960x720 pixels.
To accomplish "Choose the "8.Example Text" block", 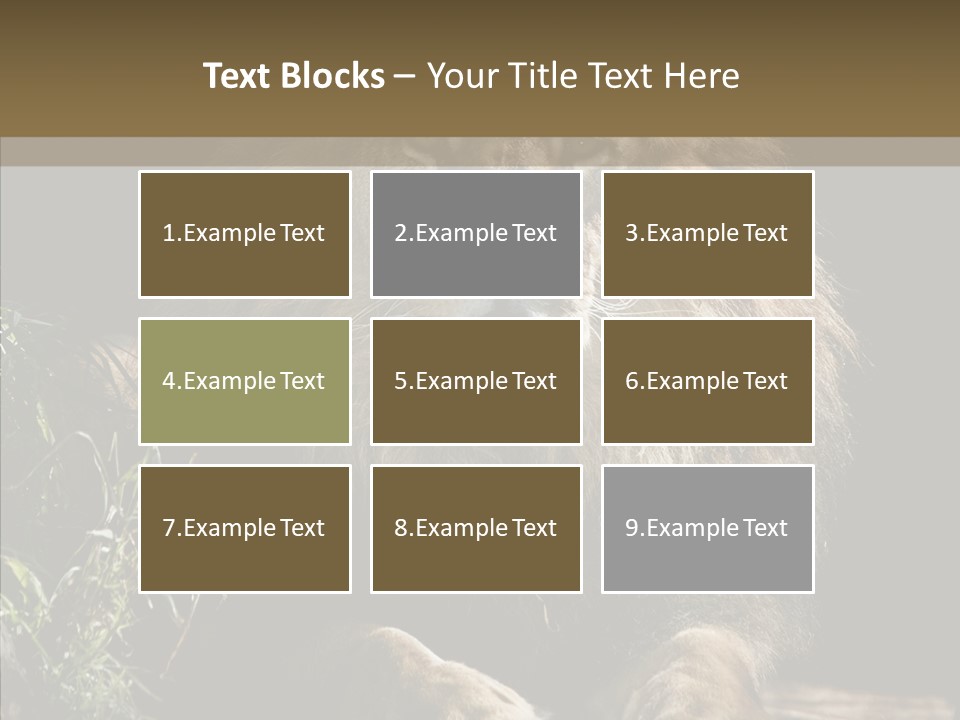I will 476,529.
